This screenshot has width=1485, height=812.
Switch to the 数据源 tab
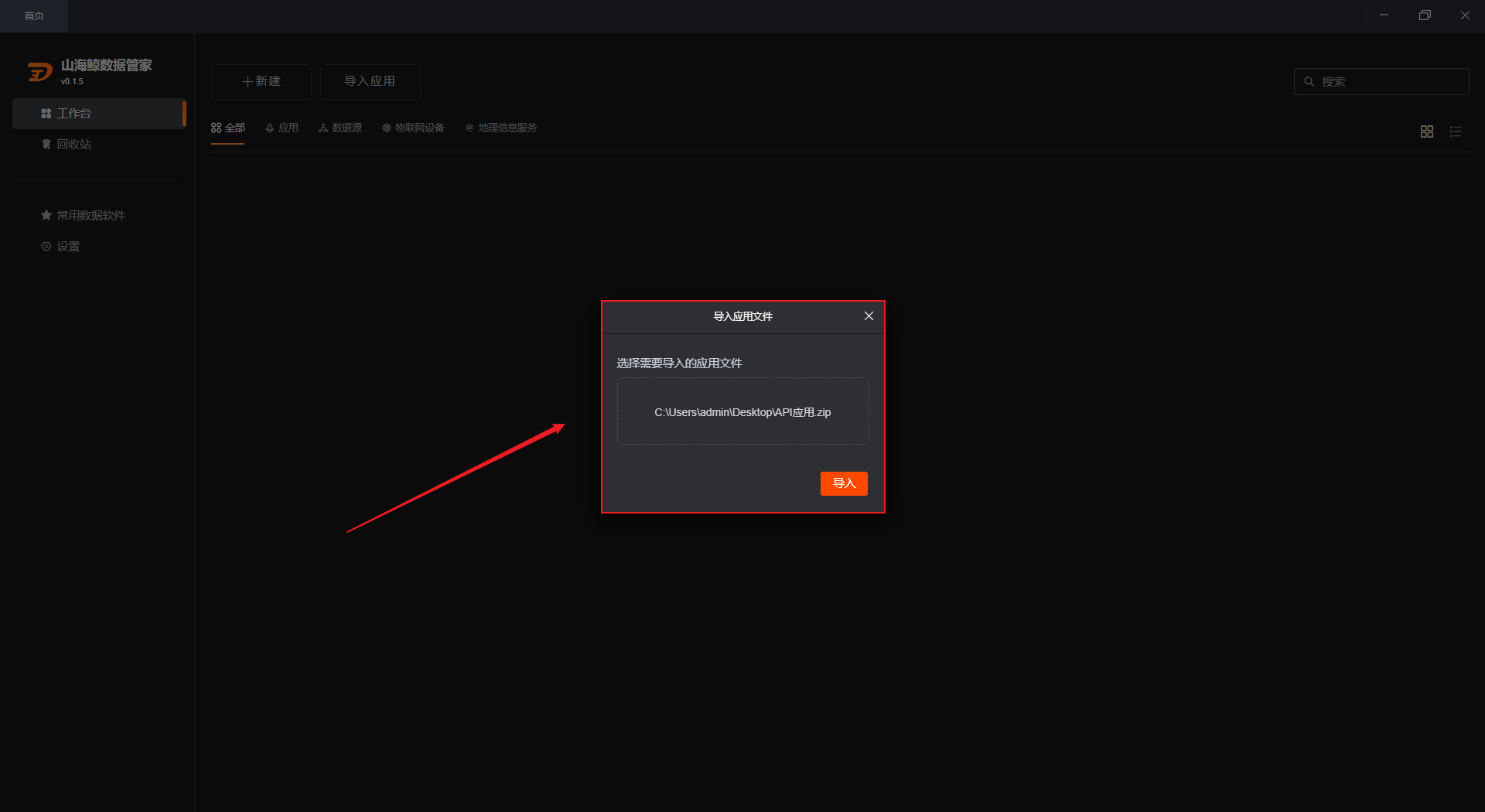point(340,128)
